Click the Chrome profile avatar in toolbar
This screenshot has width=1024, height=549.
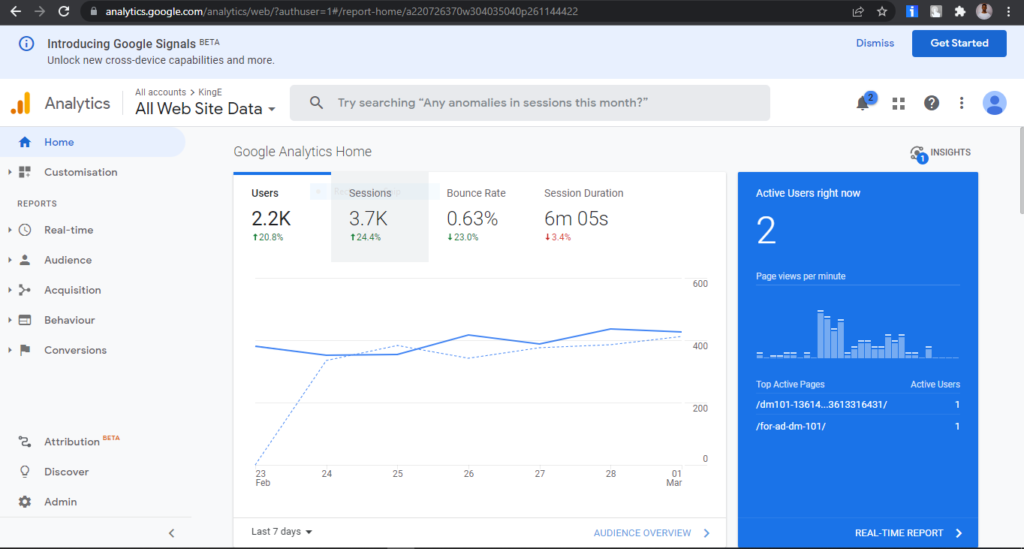point(984,11)
